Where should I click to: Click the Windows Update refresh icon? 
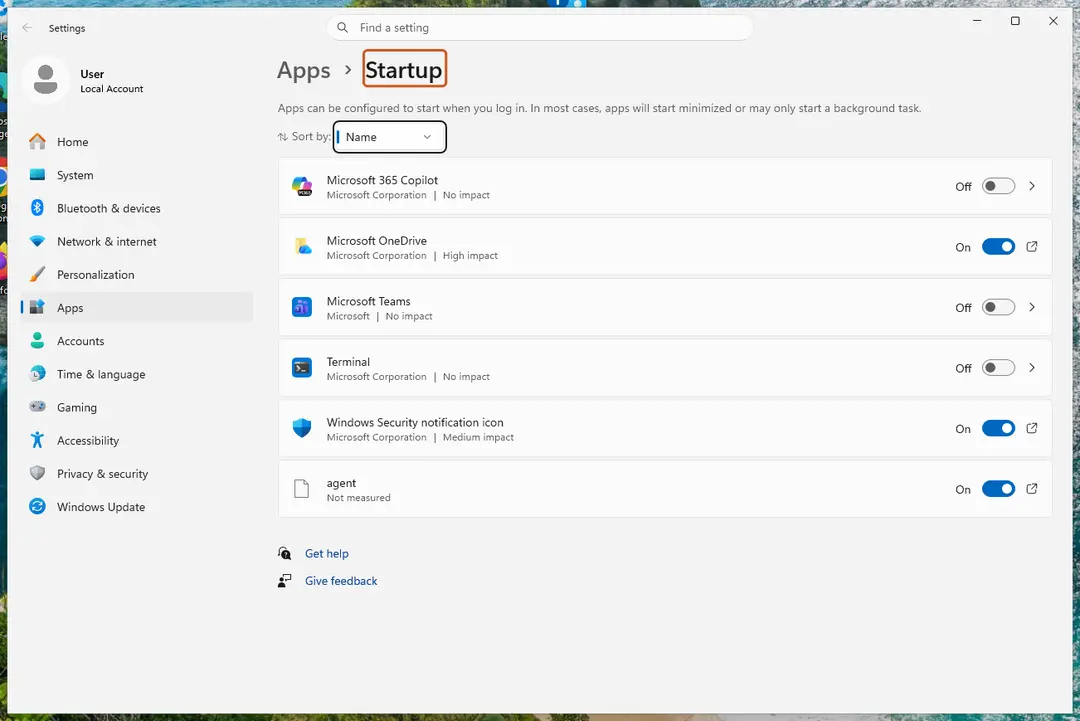tap(37, 507)
